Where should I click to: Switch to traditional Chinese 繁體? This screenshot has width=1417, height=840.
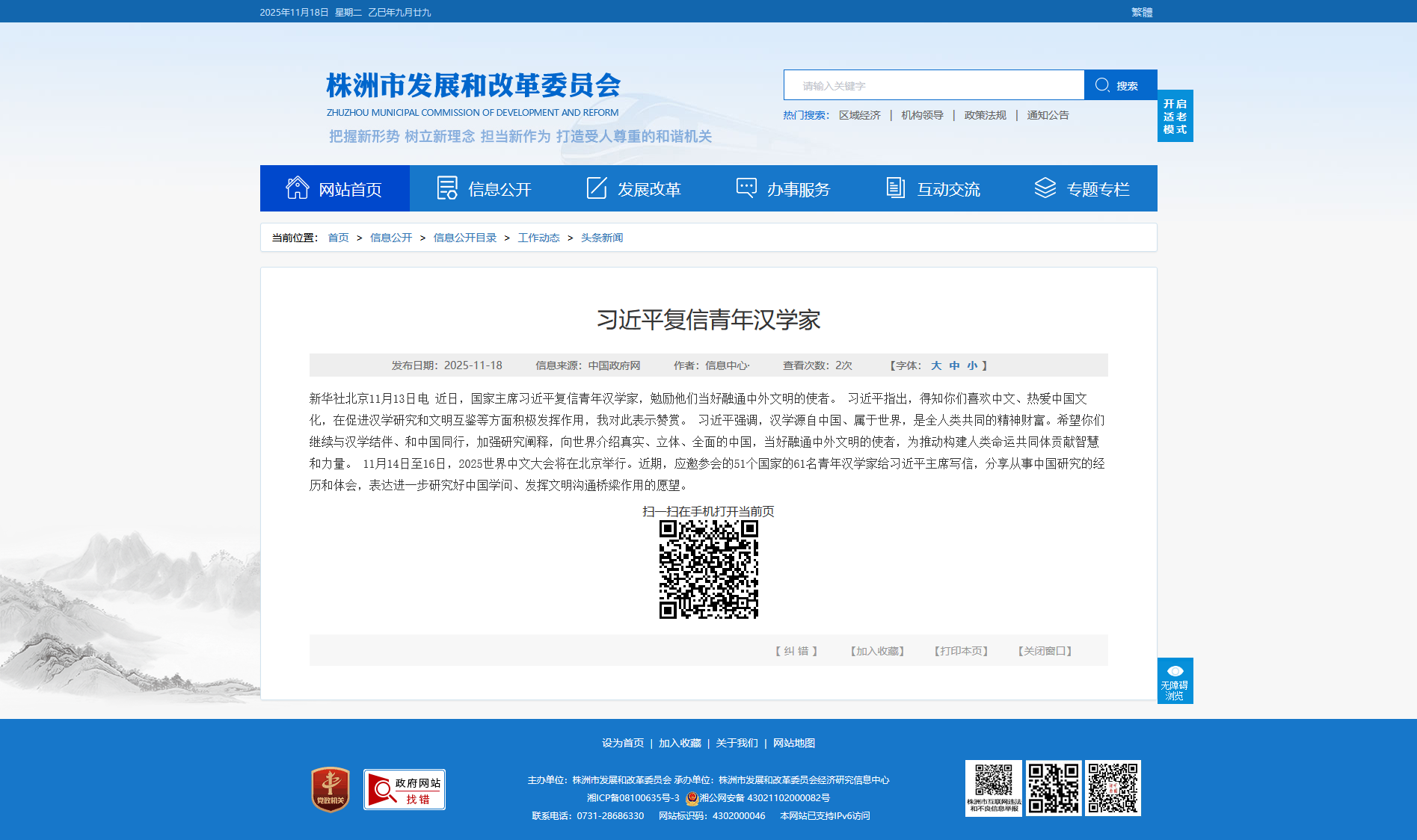click(x=1141, y=12)
